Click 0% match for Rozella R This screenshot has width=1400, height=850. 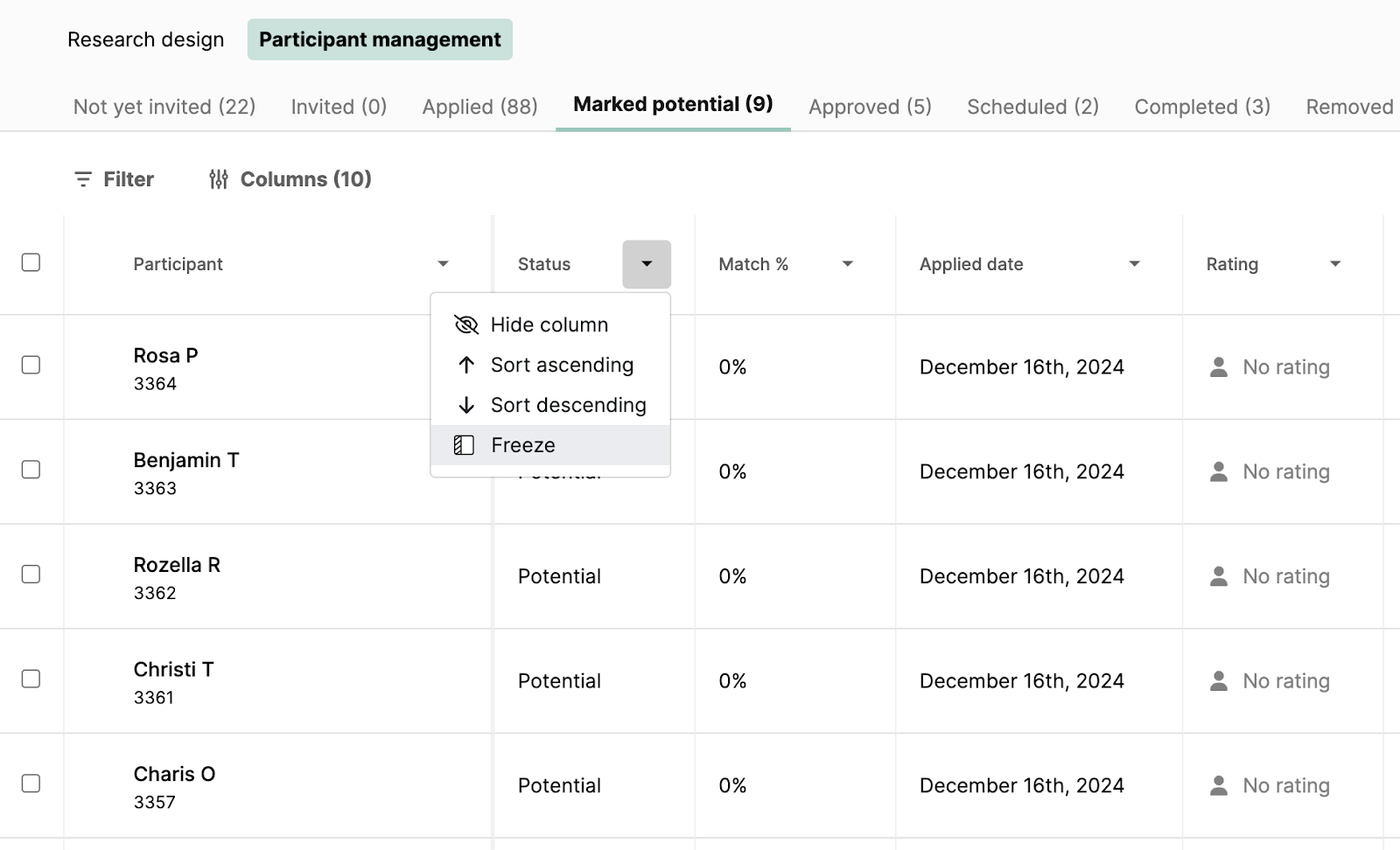pyautogui.click(x=732, y=576)
